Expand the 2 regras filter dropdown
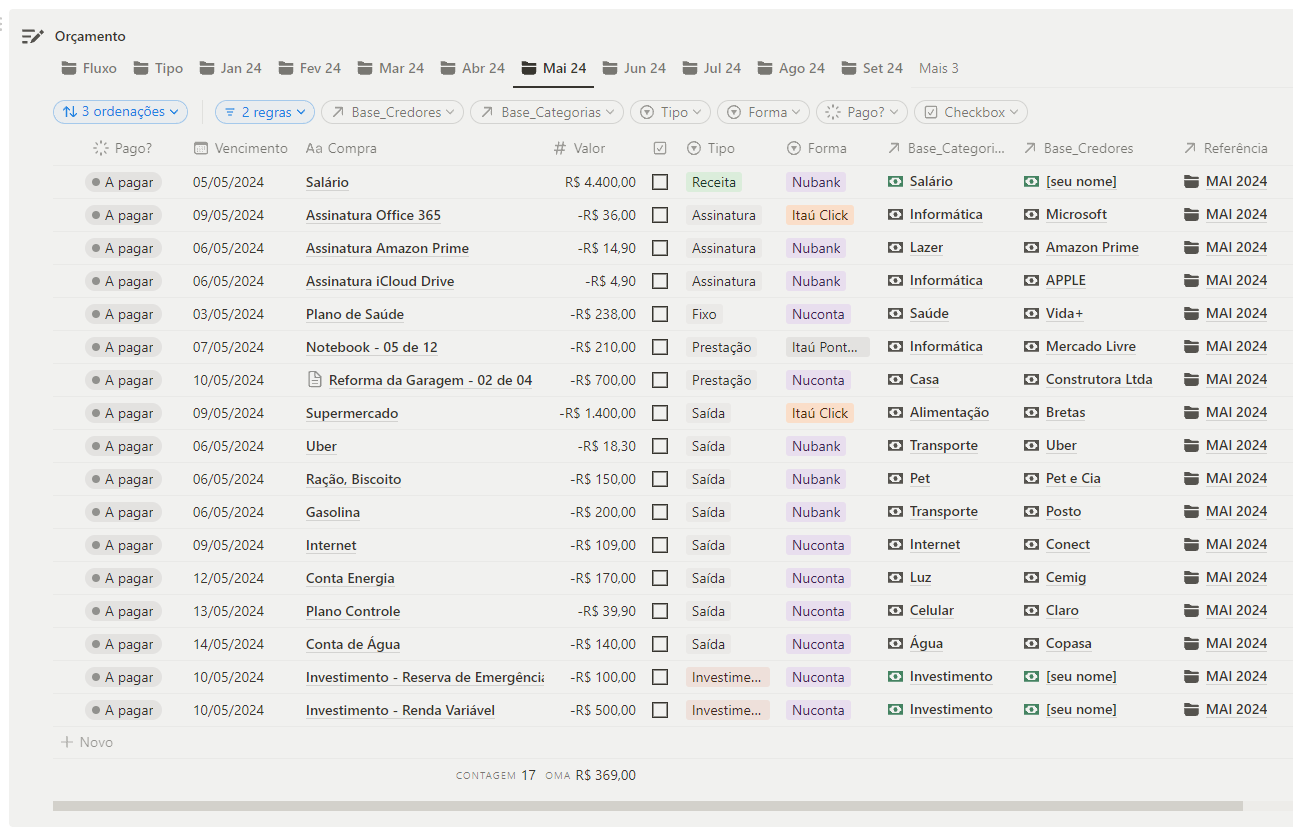Screen dimensions: 1293x835 click(265, 112)
